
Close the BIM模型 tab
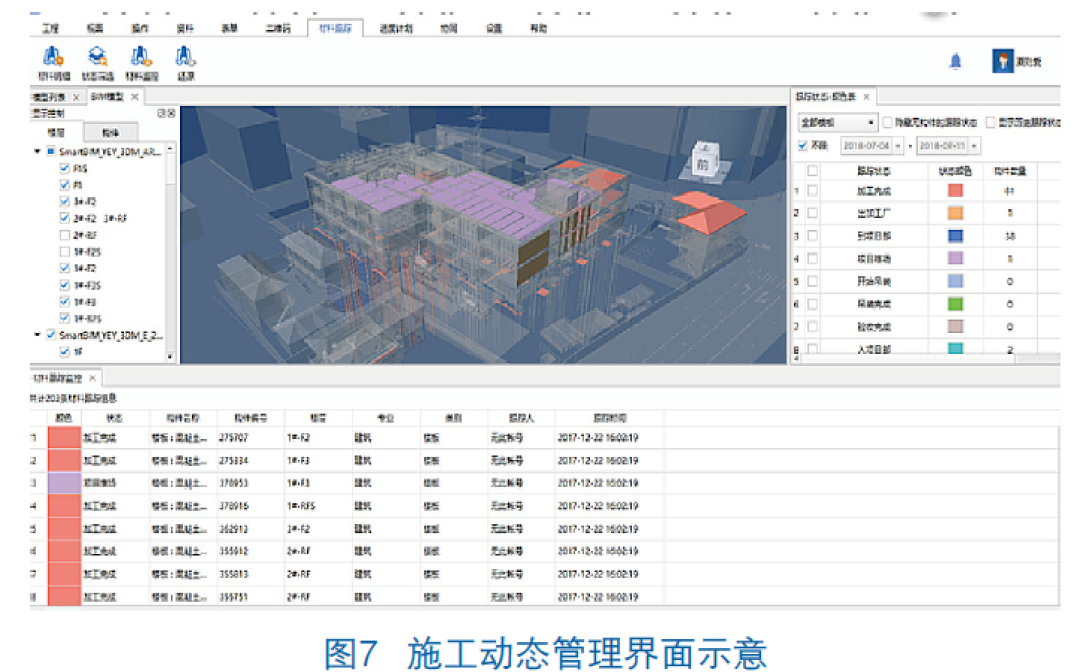(x=135, y=96)
